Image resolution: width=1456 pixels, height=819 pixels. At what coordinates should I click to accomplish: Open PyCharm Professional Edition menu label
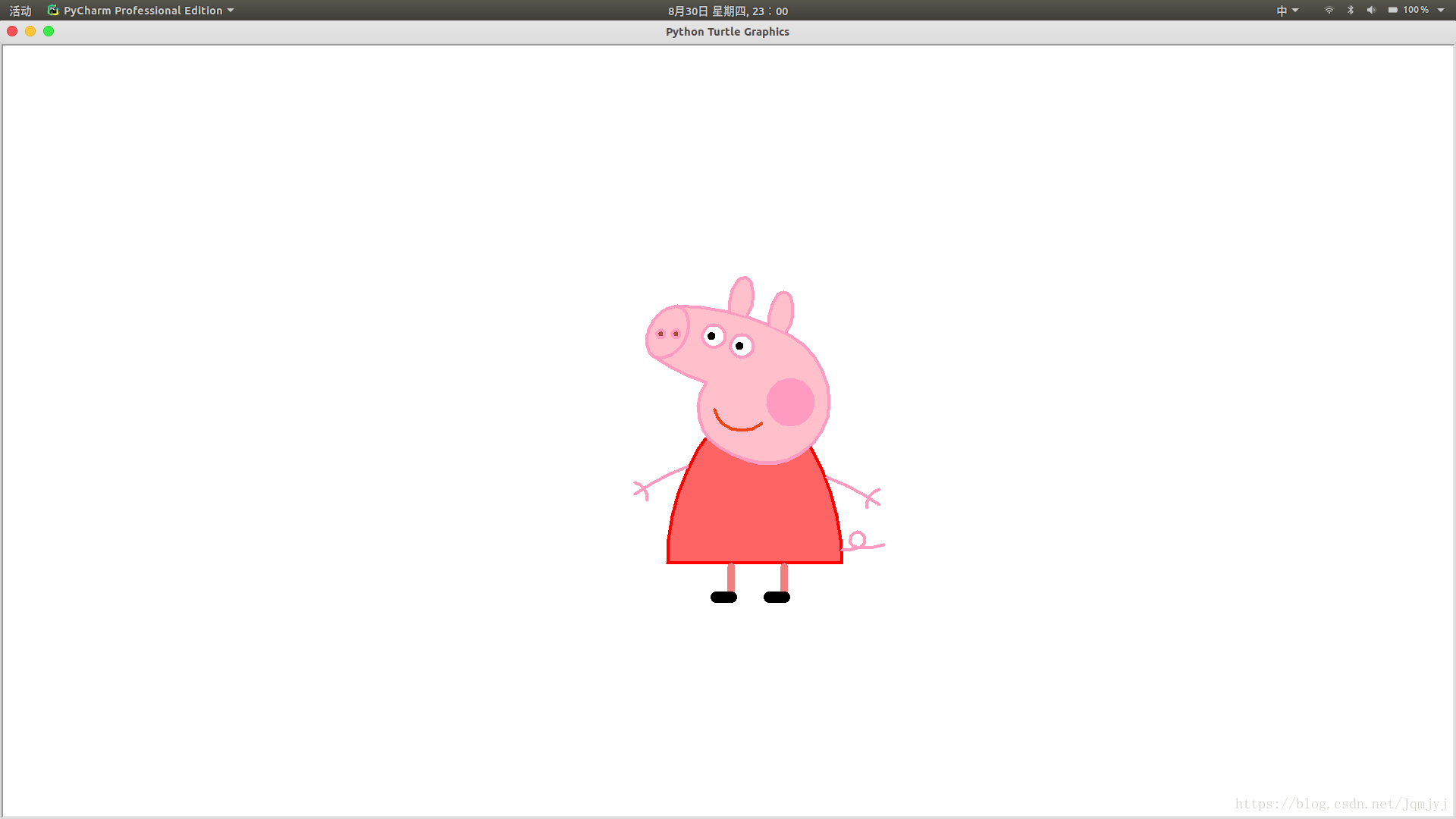[143, 11]
